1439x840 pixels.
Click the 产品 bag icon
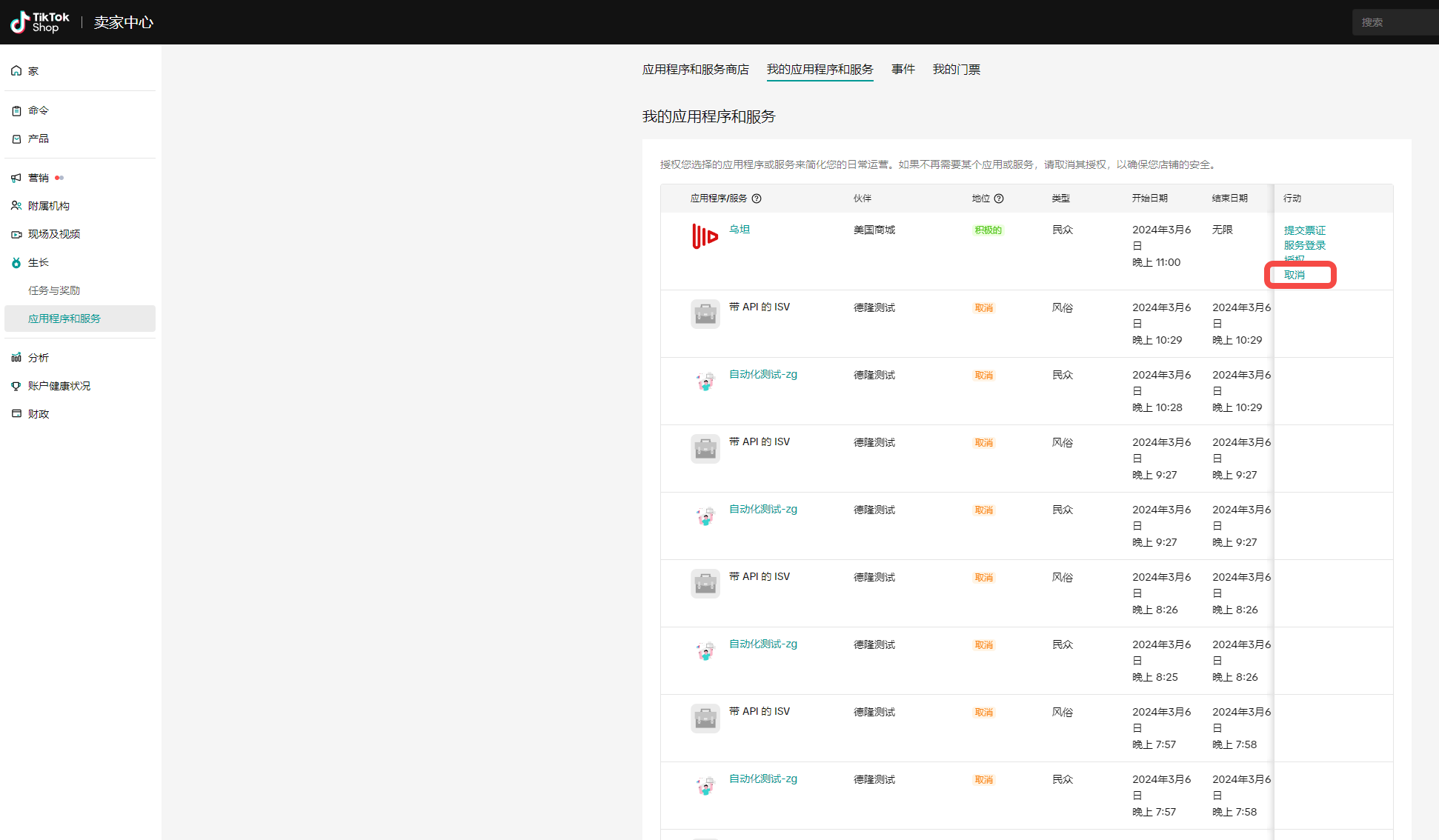point(16,139)
